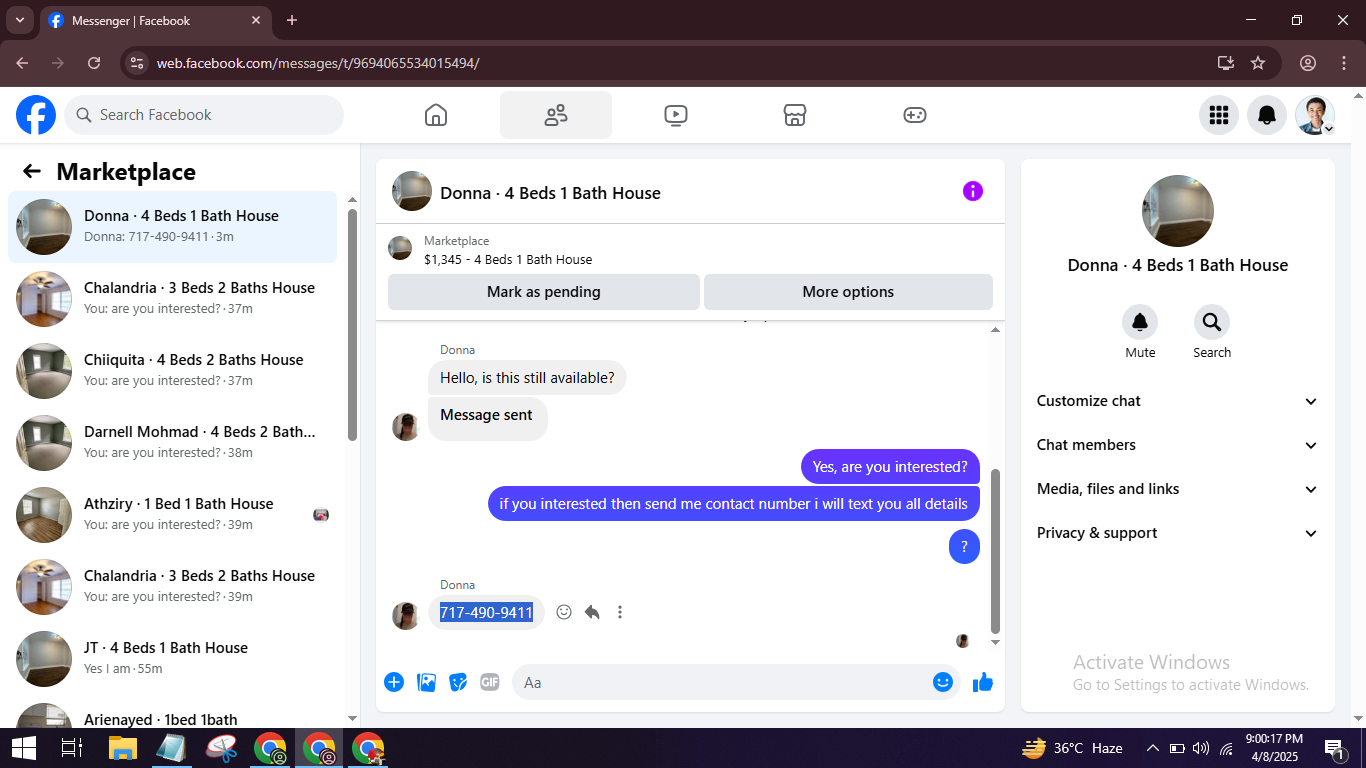Open the notifications bell in the Facebook header
The image size is (1366, 768).
pyautogui.click(x=1267, y=115)
